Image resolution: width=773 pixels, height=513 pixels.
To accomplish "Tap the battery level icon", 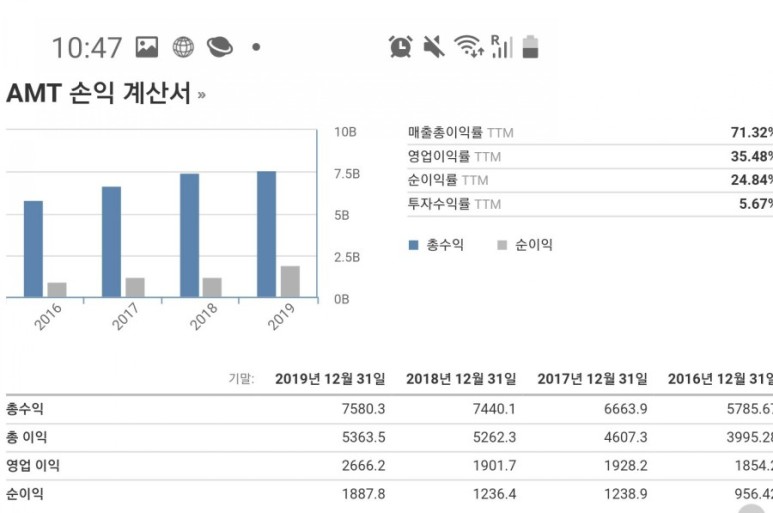I will click(x=530, y=46).
